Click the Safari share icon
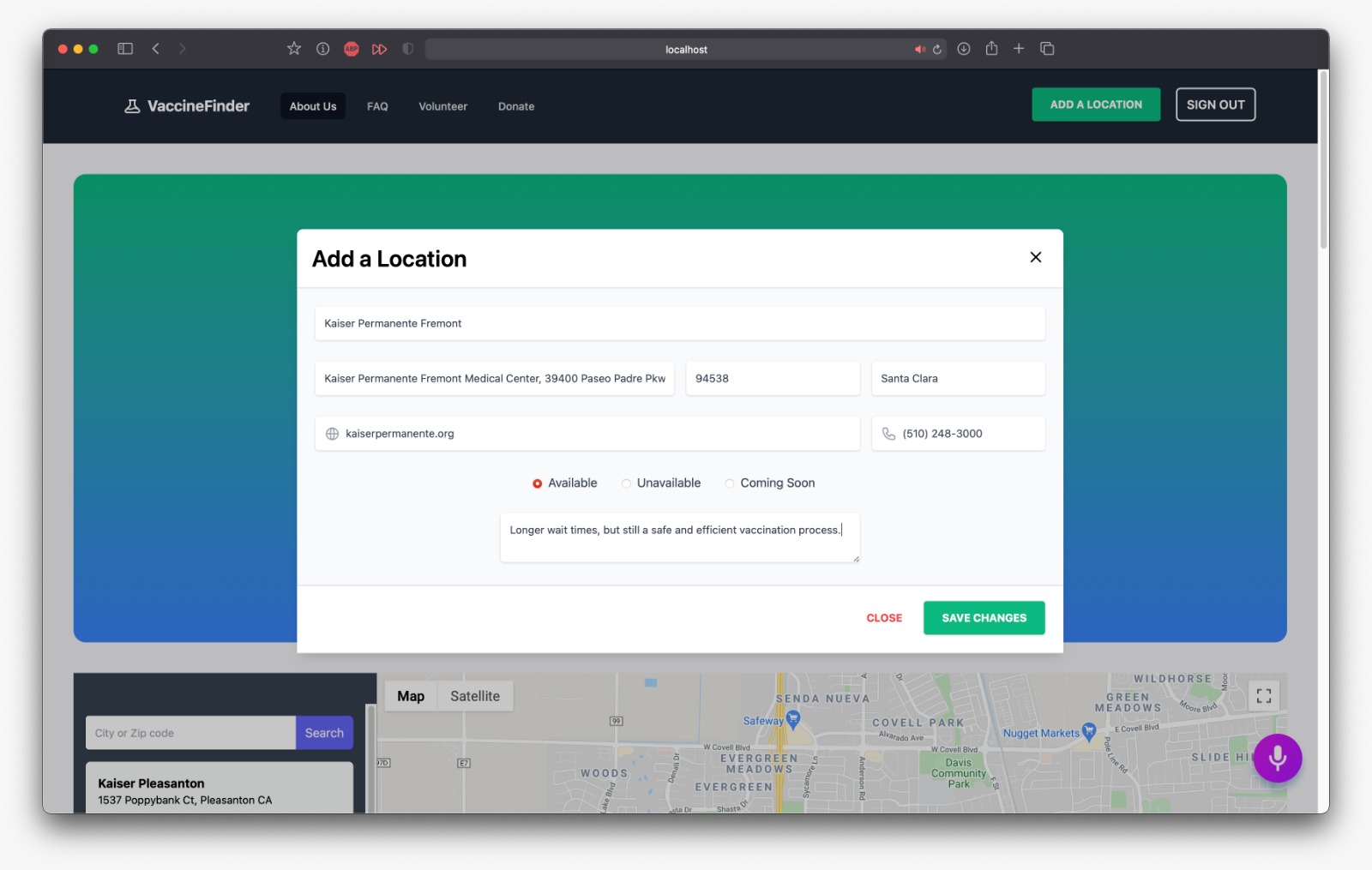Image resolution: width=1372 pixels, height=870 pixels. (x=991, y=49)
